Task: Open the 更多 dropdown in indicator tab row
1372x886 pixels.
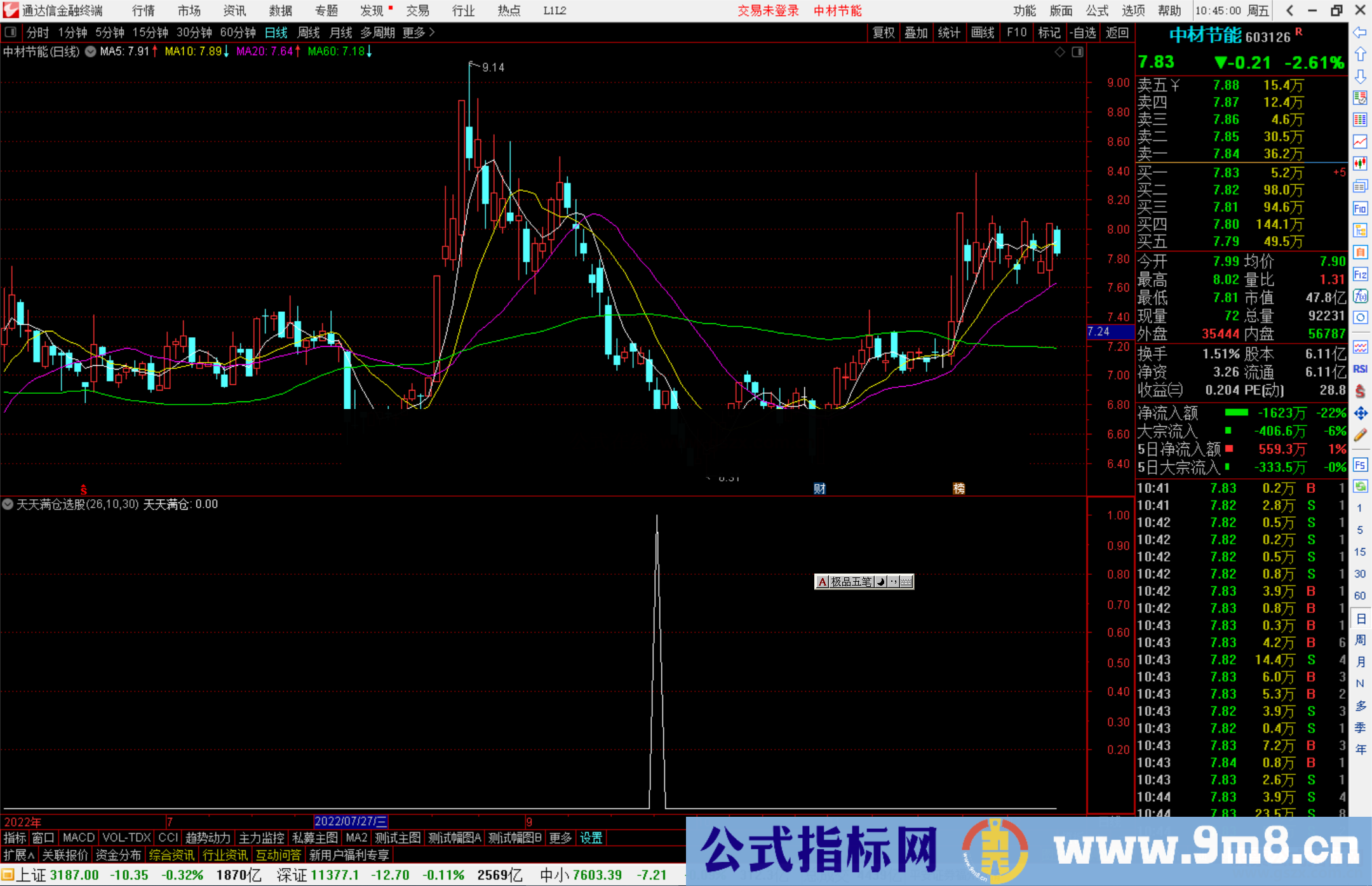Action: [560, 838]
